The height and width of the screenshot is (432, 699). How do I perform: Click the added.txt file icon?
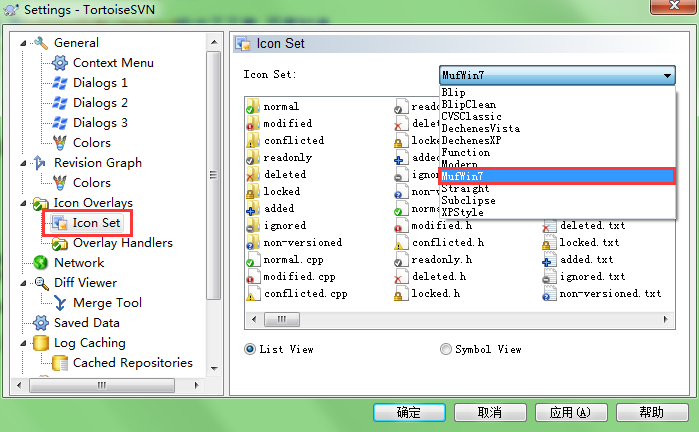[x=549, y=259]
